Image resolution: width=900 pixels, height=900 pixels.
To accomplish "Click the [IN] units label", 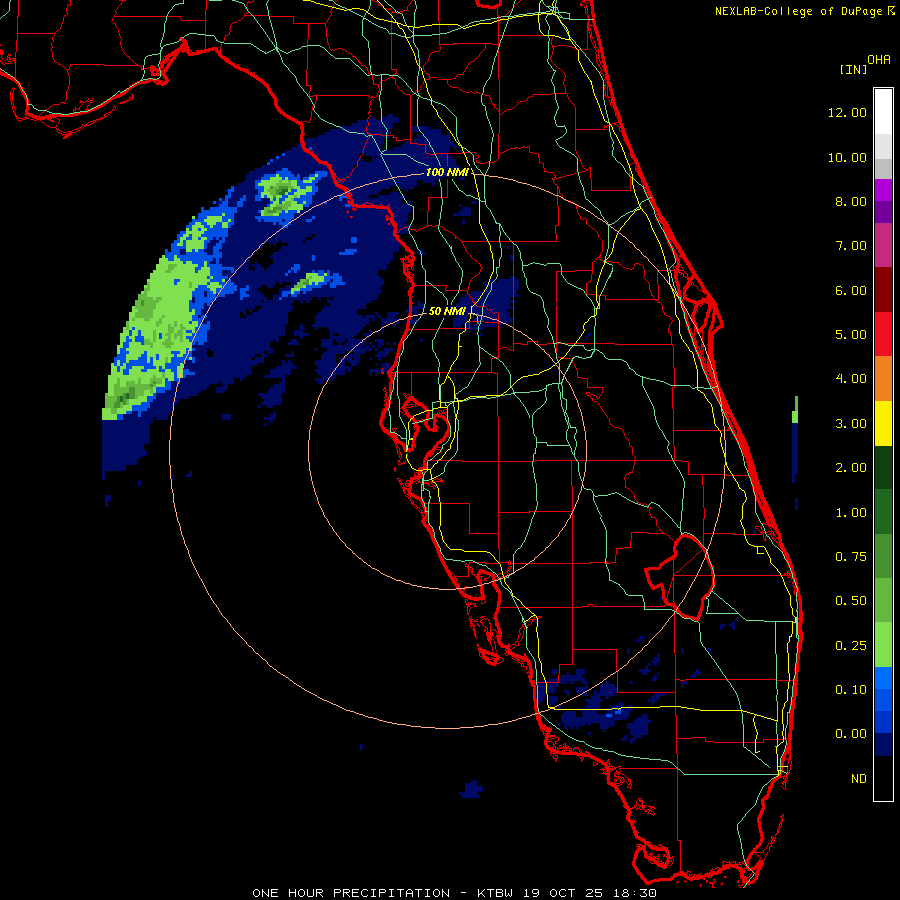I will (x=853, y=69).
